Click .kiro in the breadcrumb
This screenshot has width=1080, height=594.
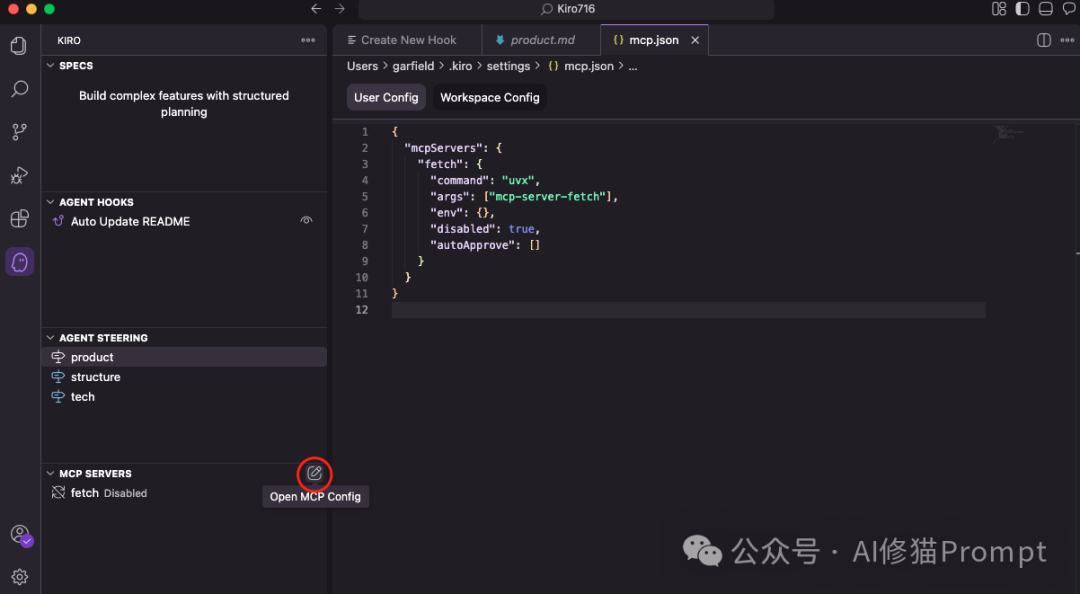[x=461, y=66]
